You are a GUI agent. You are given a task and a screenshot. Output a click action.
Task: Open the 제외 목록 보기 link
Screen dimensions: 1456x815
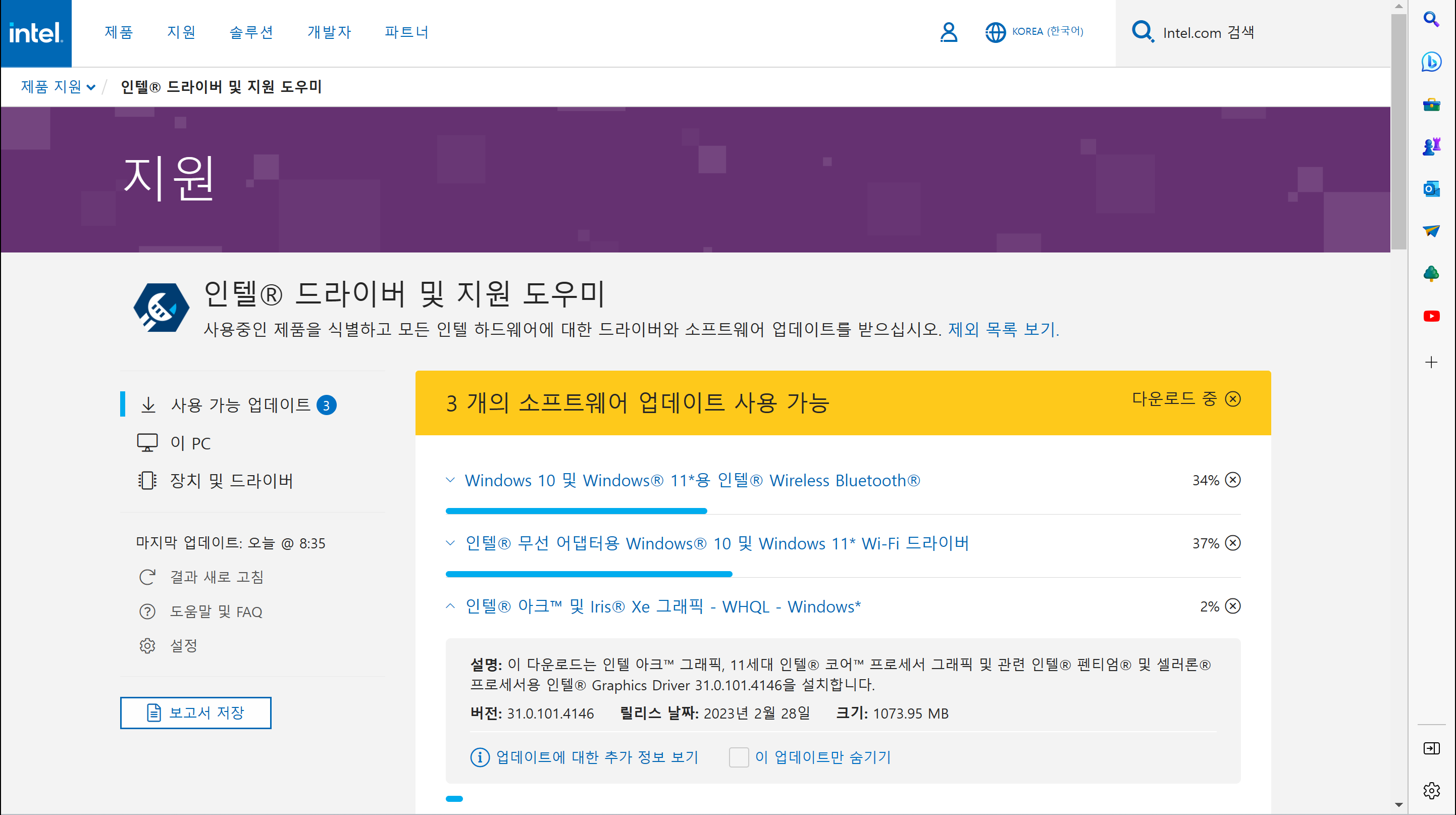click(1003, 329)
